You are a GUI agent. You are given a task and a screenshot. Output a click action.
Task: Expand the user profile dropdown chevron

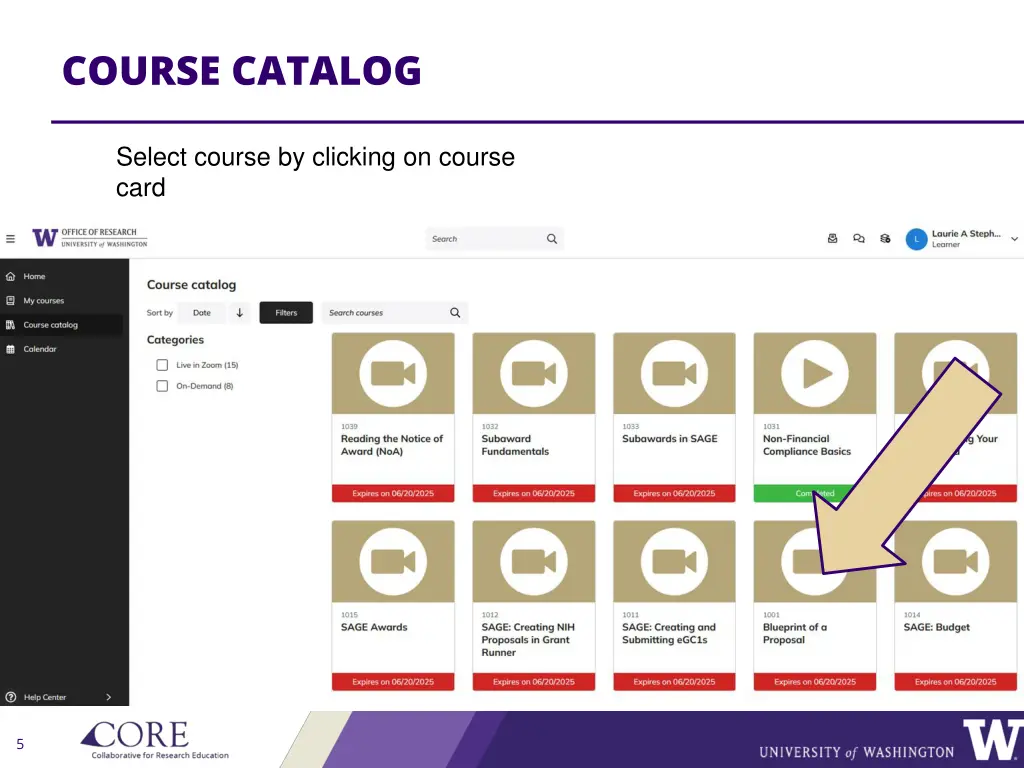[1014, 239]
